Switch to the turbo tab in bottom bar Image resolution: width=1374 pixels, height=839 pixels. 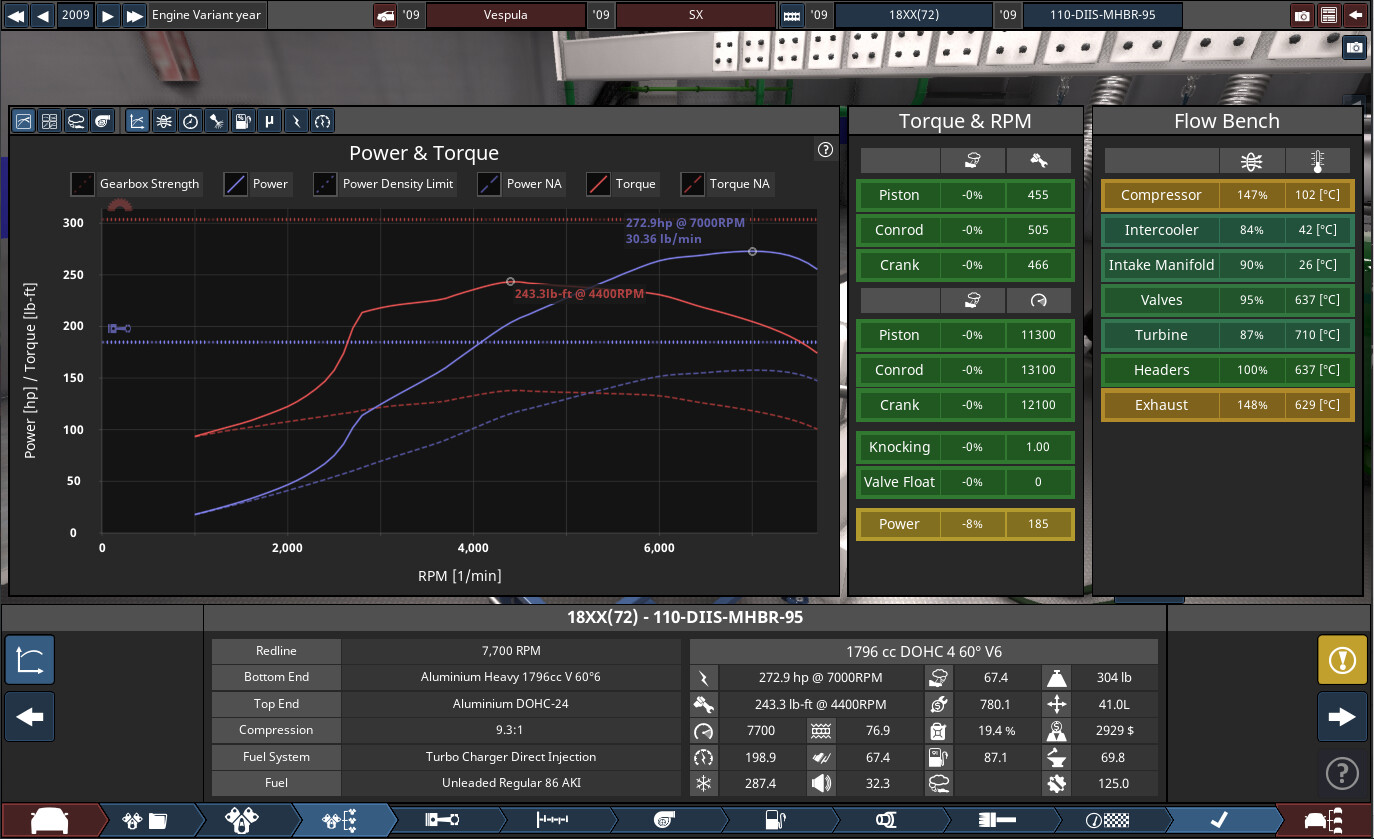pos(663,820)
